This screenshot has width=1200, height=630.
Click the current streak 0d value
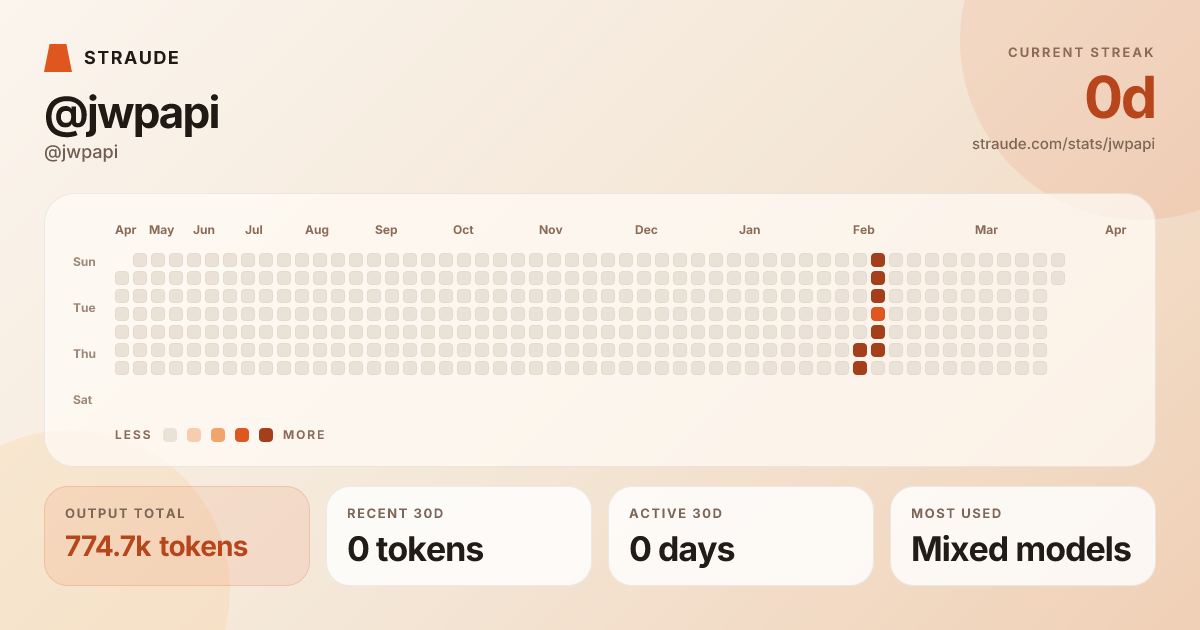(1120, 98)
